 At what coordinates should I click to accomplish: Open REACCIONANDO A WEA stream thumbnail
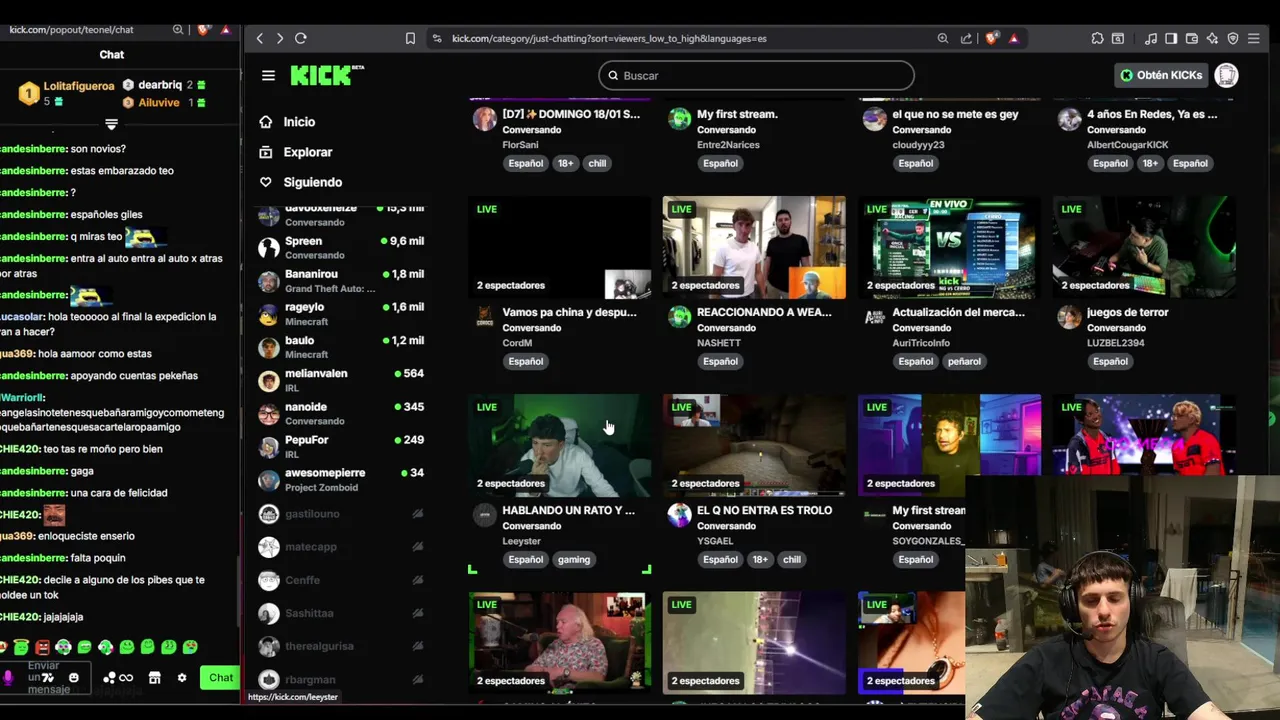pos(754,247)
